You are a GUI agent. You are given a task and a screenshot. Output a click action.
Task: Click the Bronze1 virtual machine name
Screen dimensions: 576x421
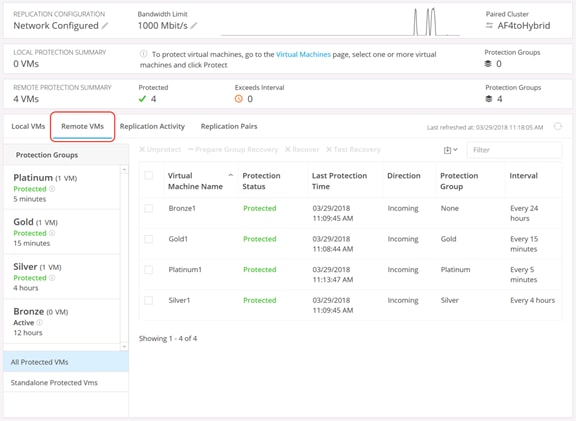[x=182, y=208]
